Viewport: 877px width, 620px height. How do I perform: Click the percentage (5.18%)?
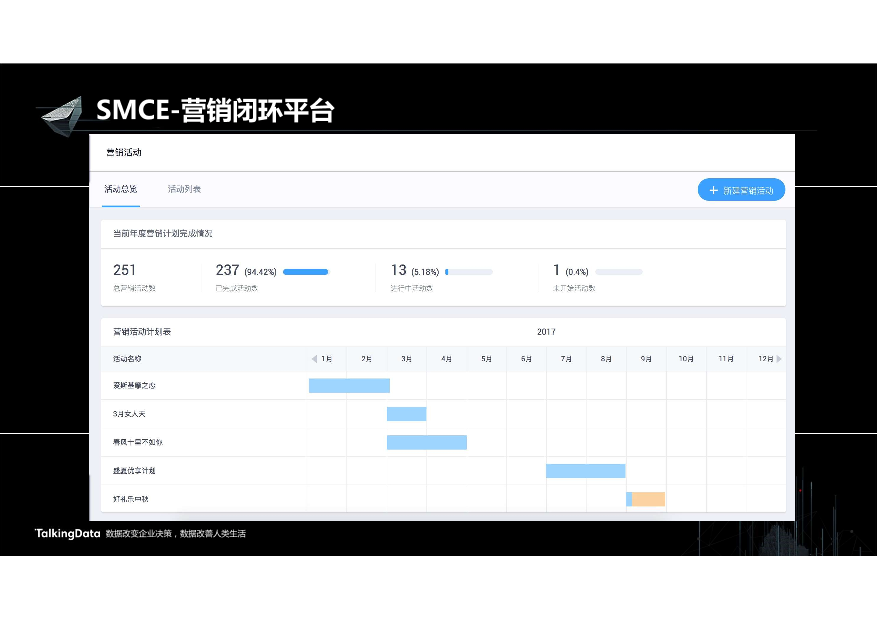[426, 272]
